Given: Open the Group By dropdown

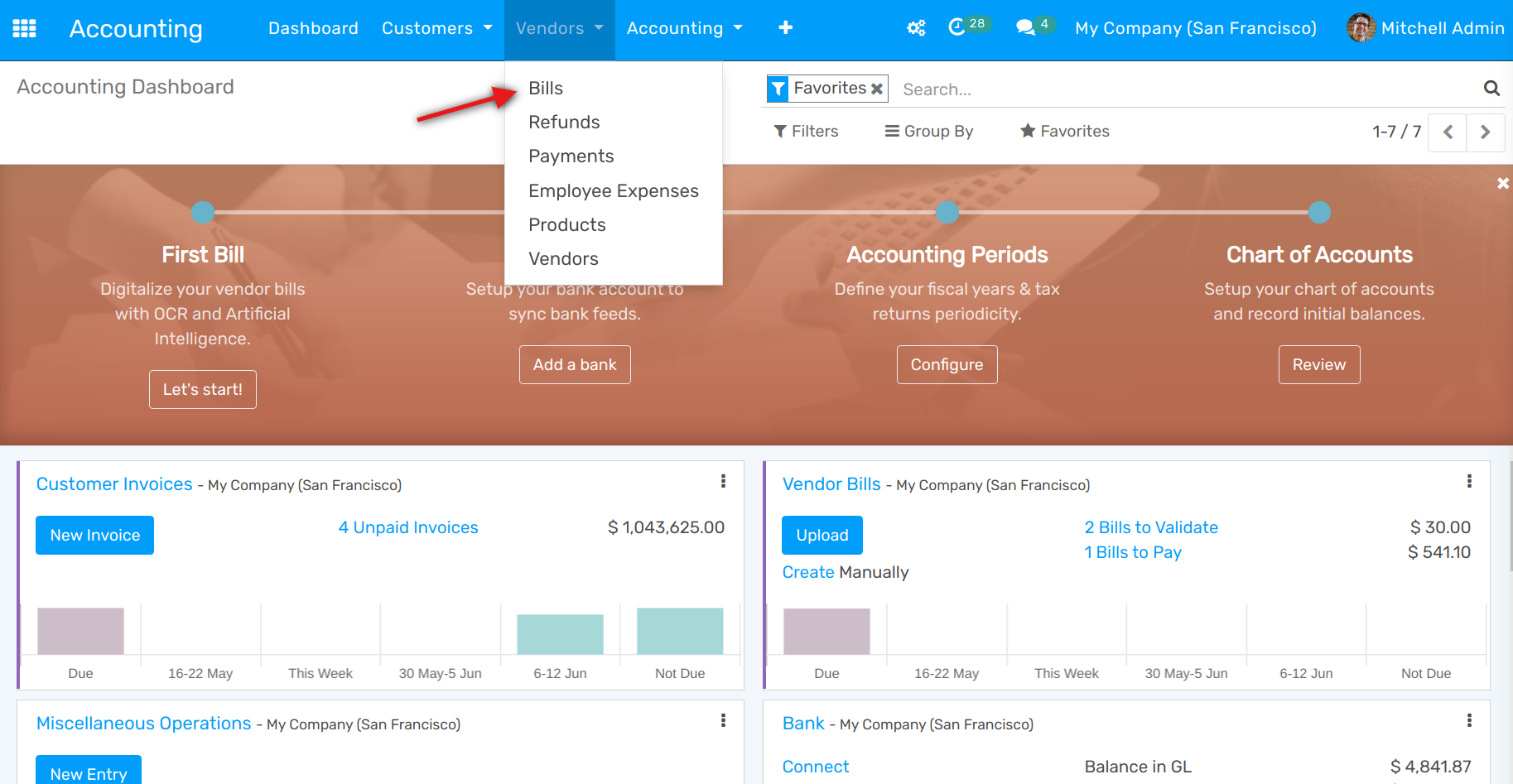Looking at the screenshot, I should pyautogui.click(x=929, y=132).
